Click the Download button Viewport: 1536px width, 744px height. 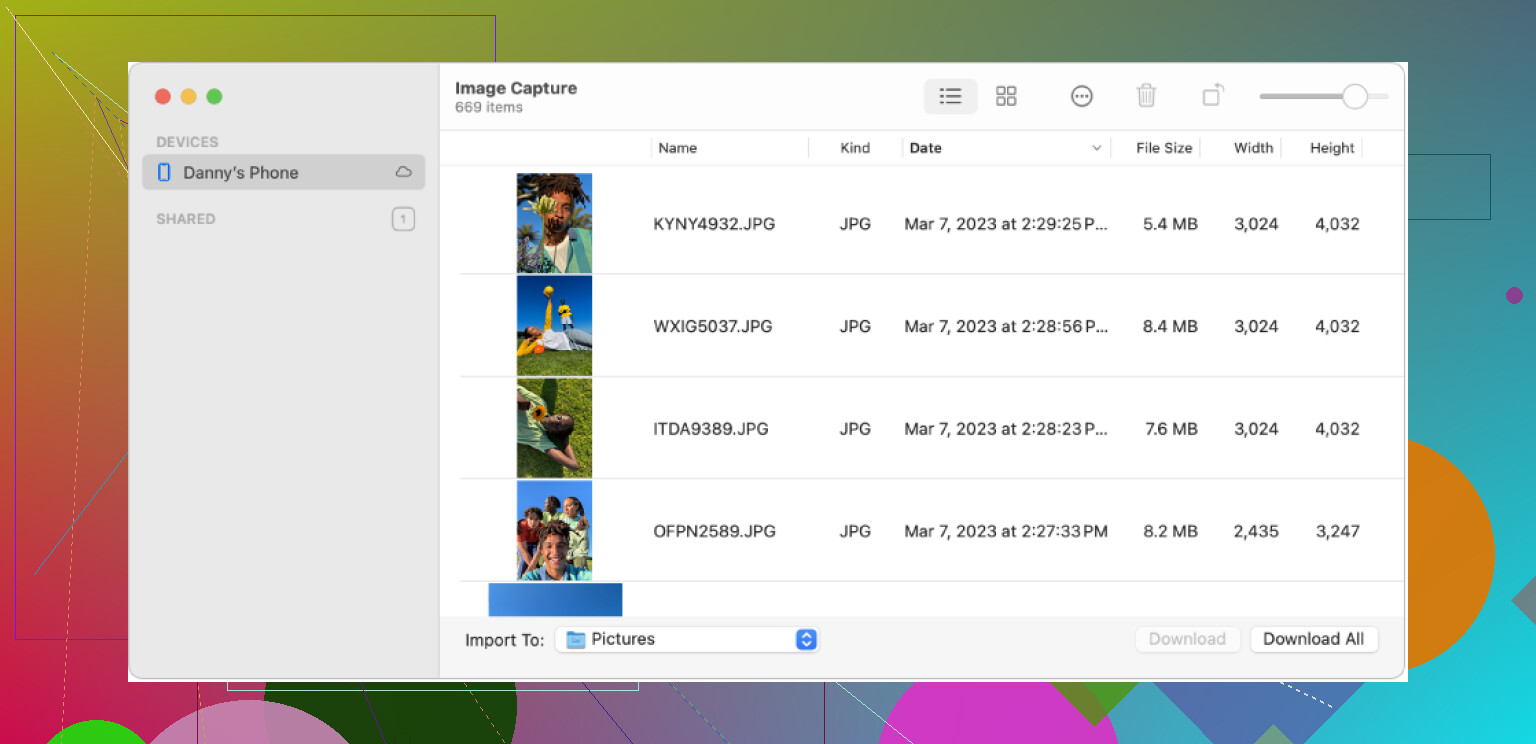click(x=1187, y=639)
